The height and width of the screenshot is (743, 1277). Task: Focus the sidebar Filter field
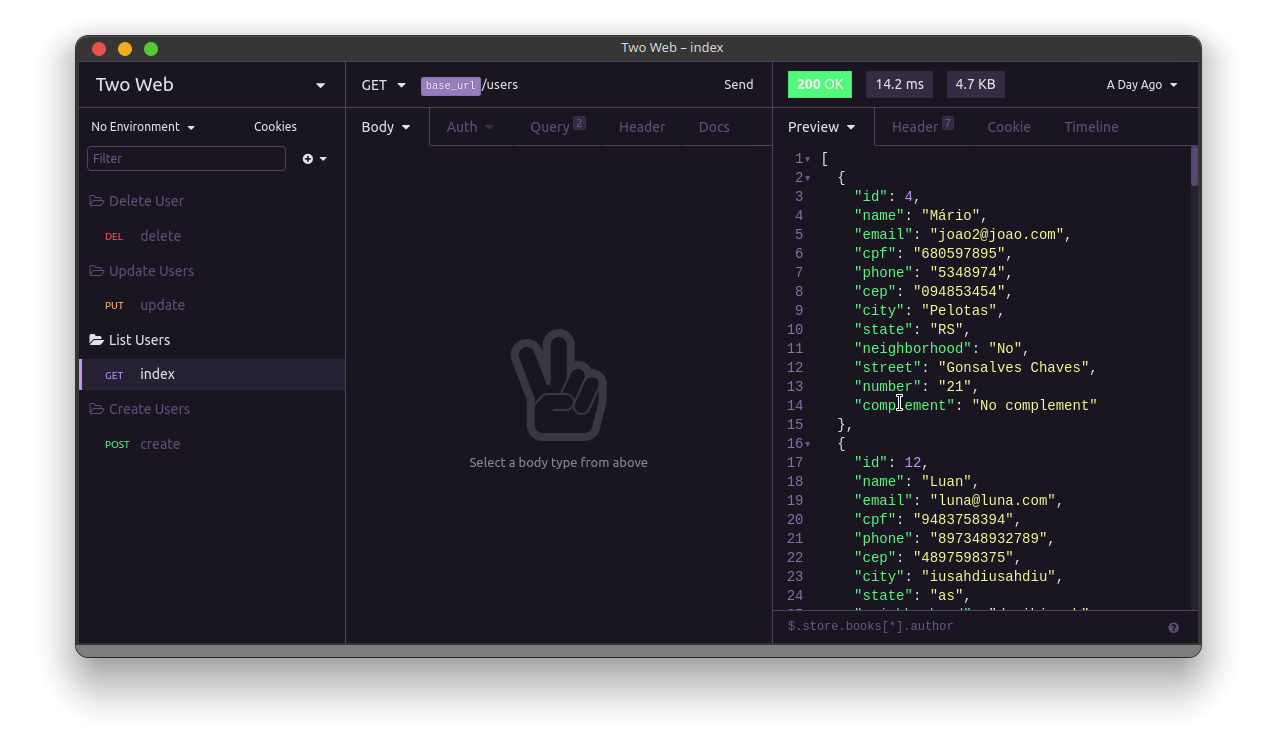tap(186, 159)
